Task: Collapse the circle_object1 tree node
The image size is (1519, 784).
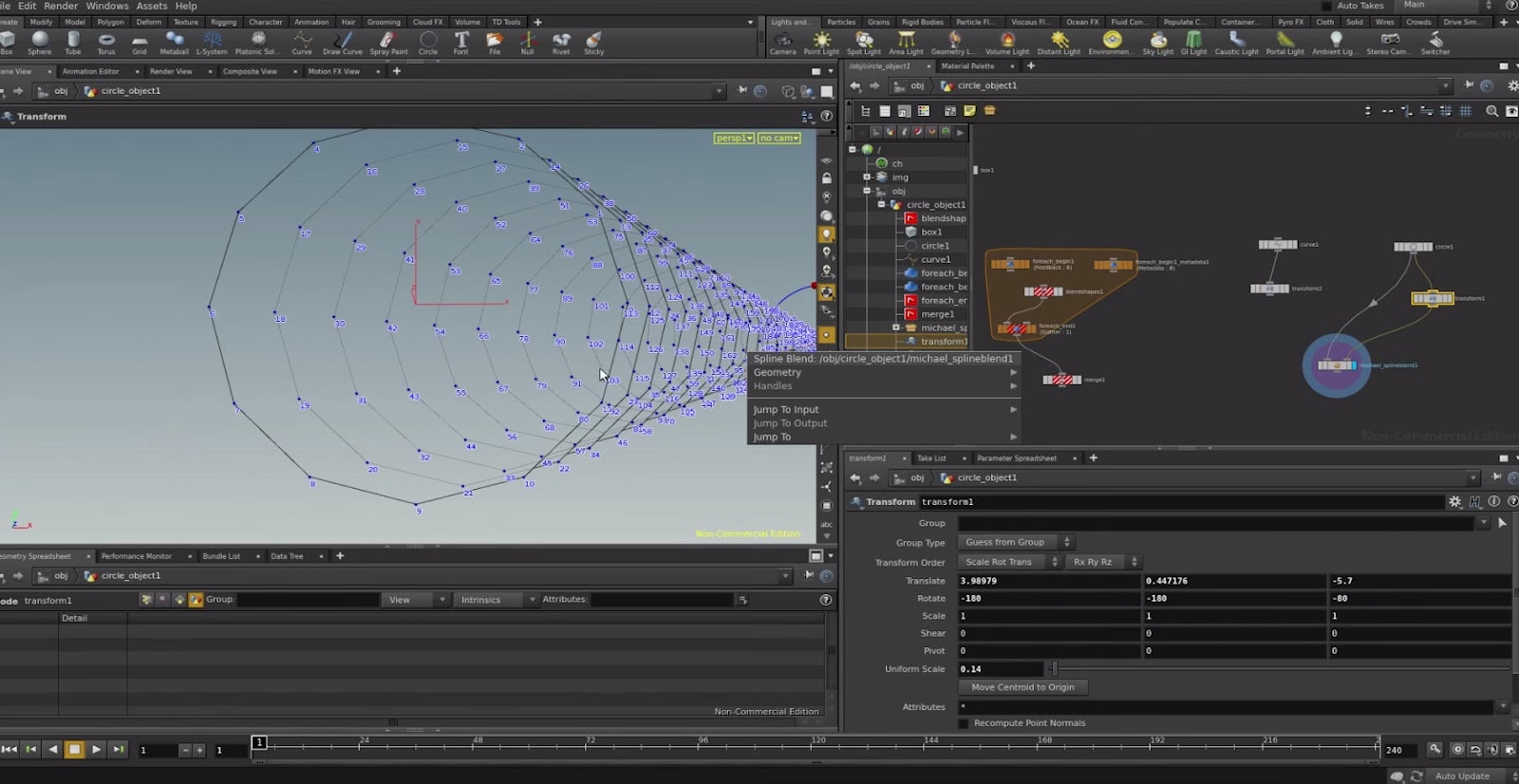Action: 881,204
